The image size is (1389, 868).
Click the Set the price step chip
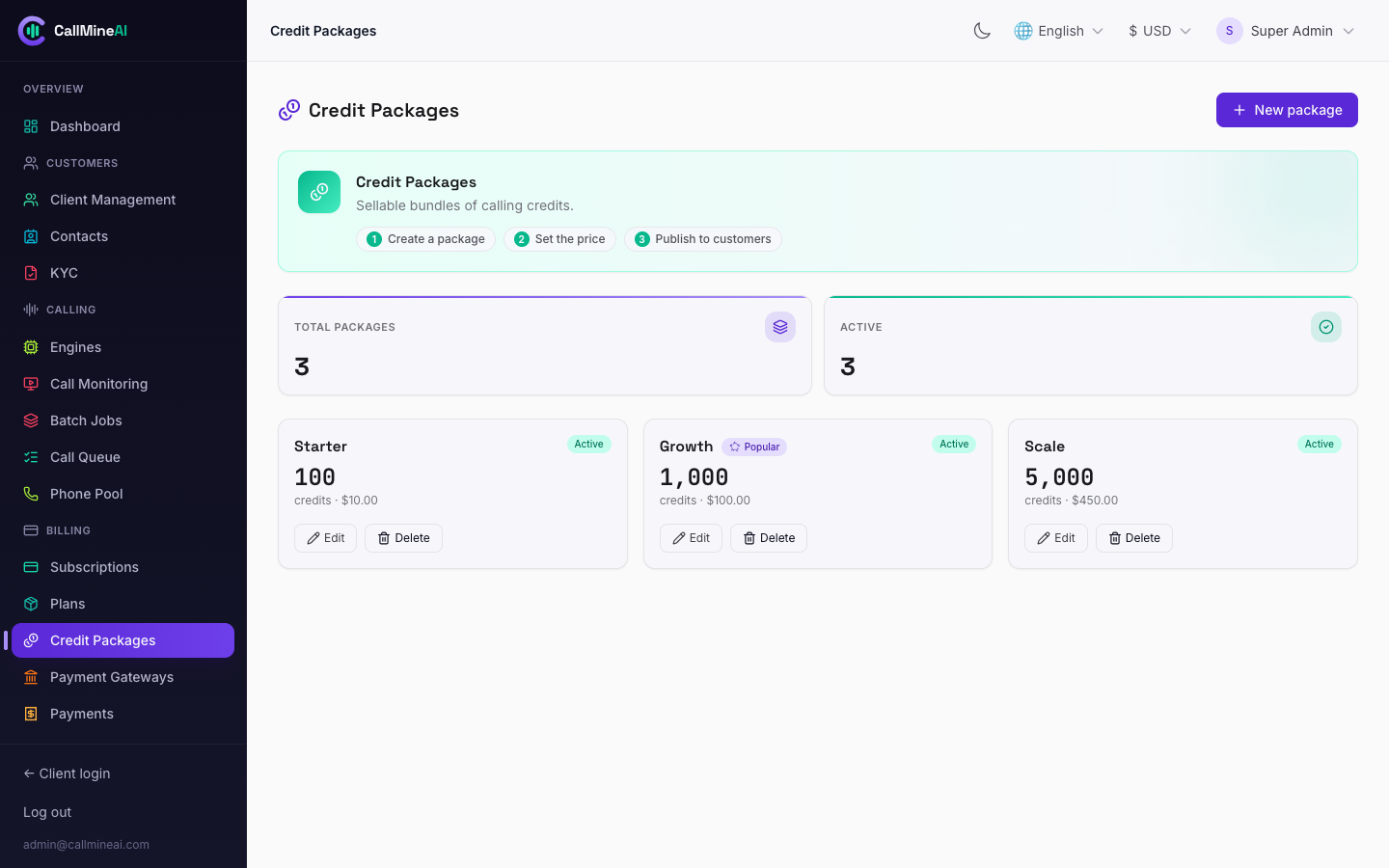559,239
